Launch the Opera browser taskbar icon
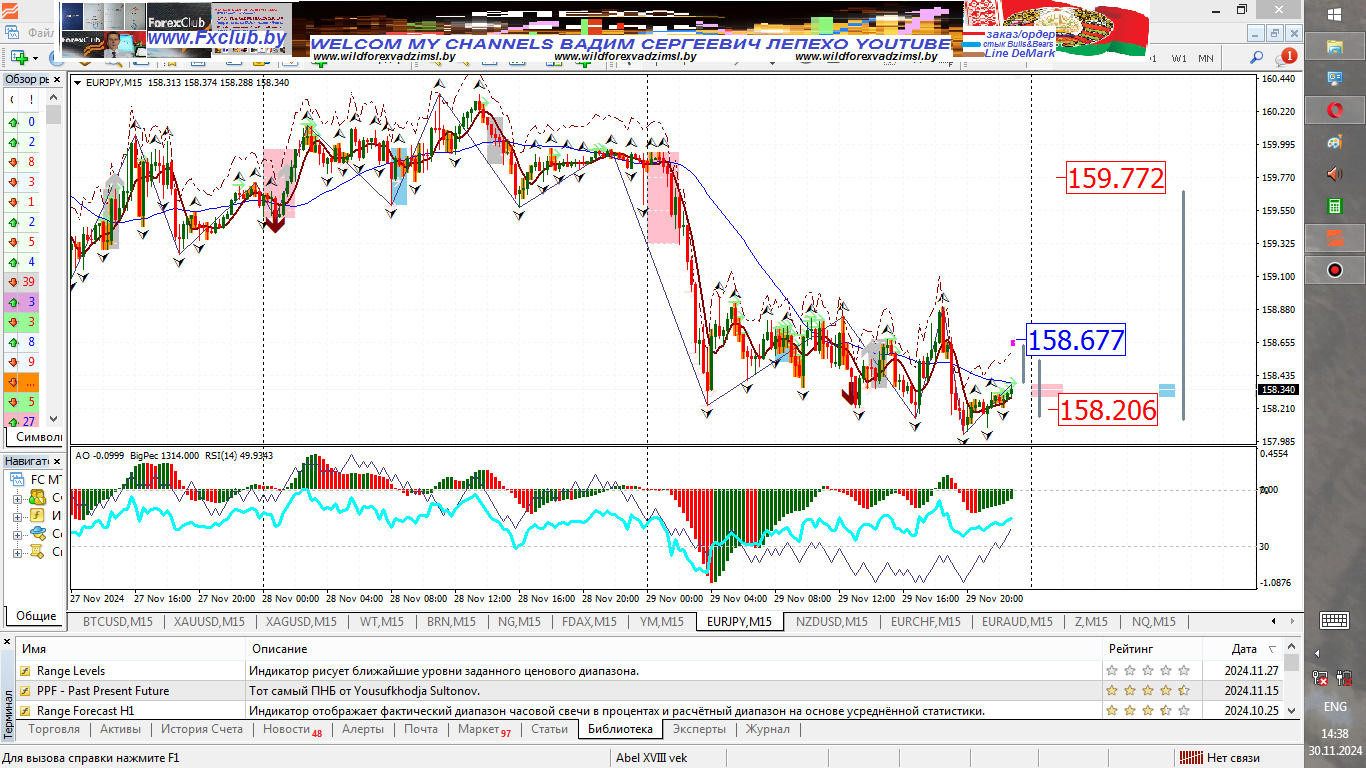This screenshot has width=1366, height=768. coord(1334,110)
